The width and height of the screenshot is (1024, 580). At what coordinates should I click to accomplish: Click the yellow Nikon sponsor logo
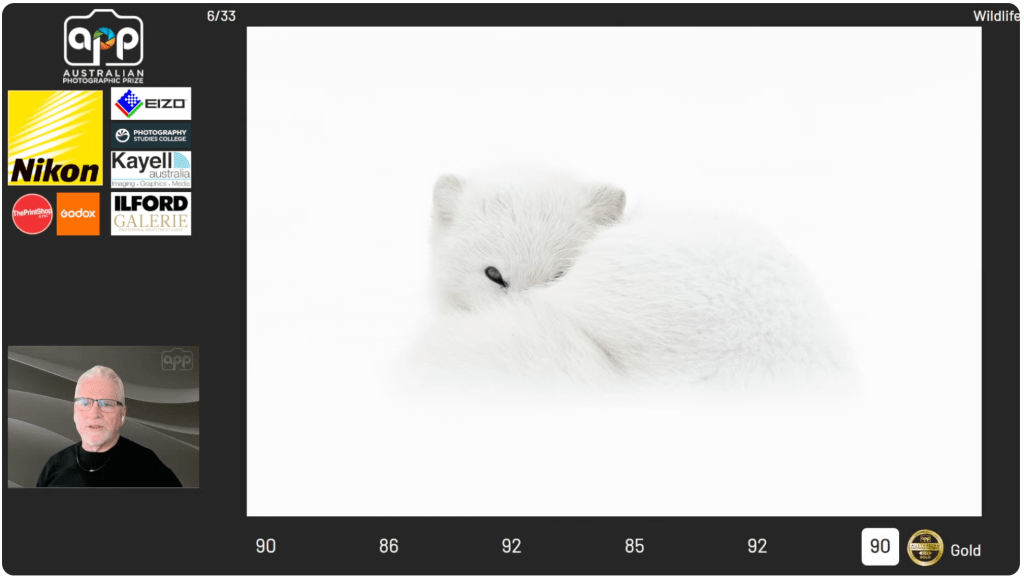coord(55,138)
